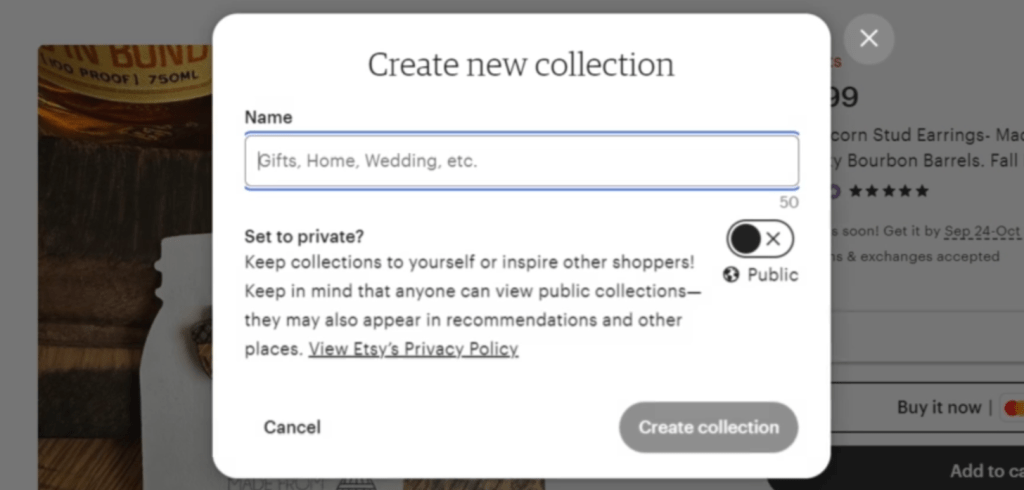Toggle the Set to private switch

tap(759, 239)
